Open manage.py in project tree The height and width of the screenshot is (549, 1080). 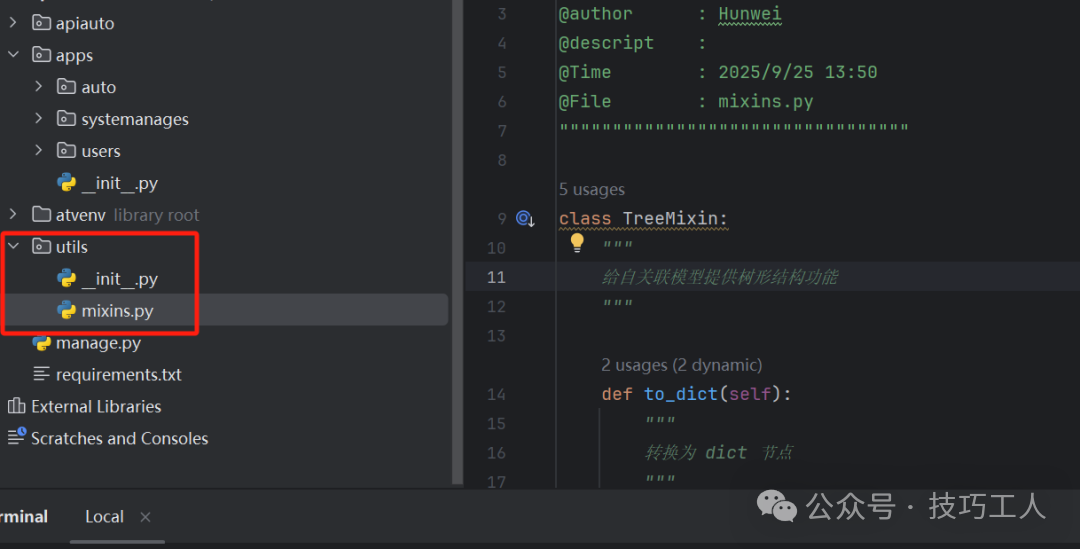point(98,342)
